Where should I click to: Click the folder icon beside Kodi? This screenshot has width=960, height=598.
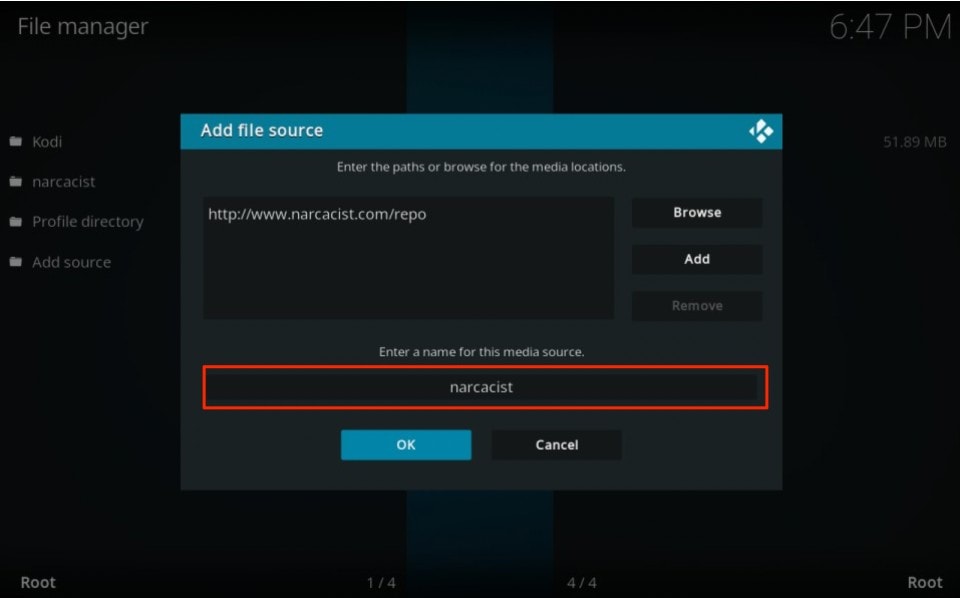click(x=16, y=141)
